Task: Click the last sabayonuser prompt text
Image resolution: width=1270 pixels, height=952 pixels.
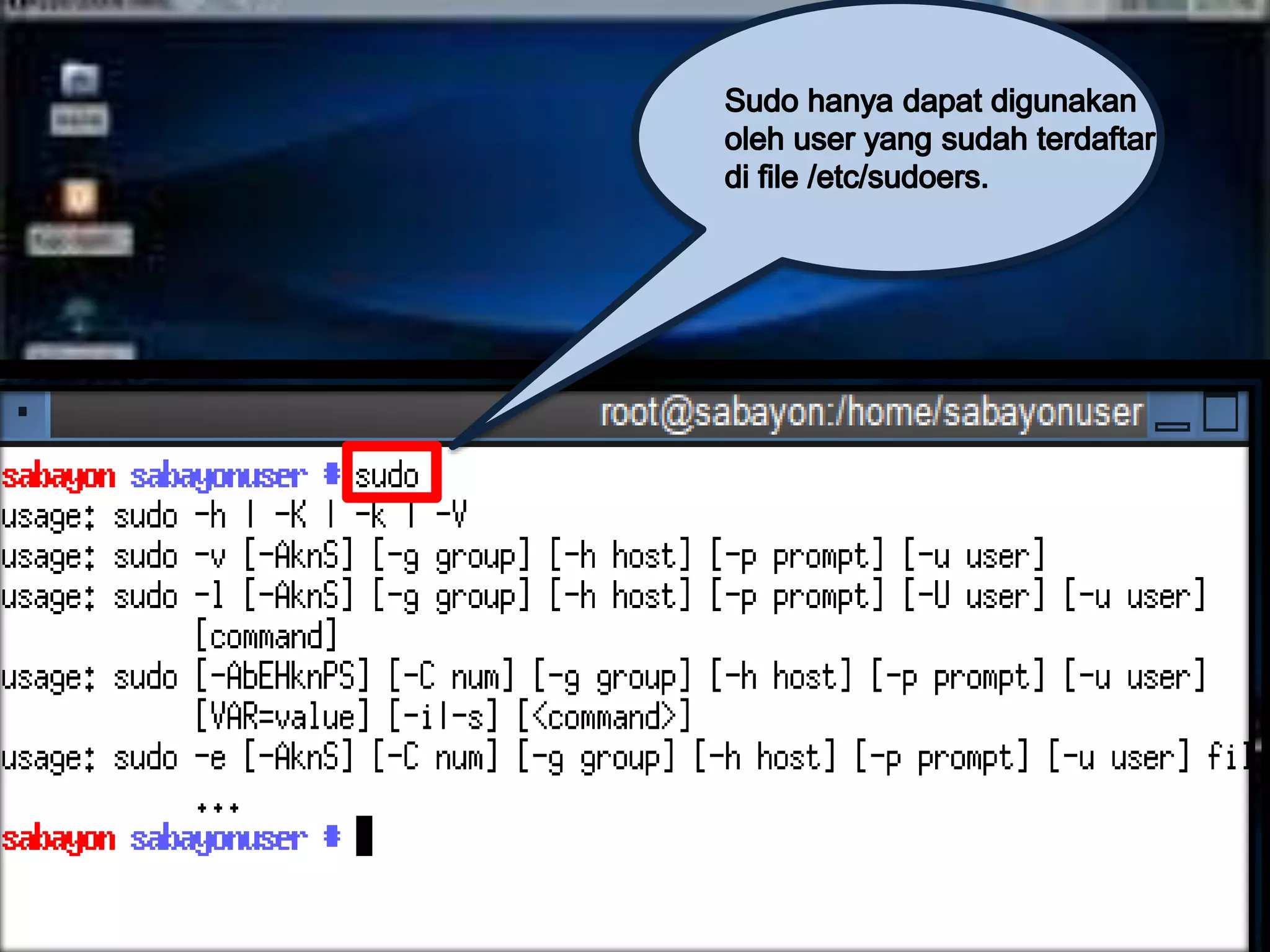Action: 218,838
